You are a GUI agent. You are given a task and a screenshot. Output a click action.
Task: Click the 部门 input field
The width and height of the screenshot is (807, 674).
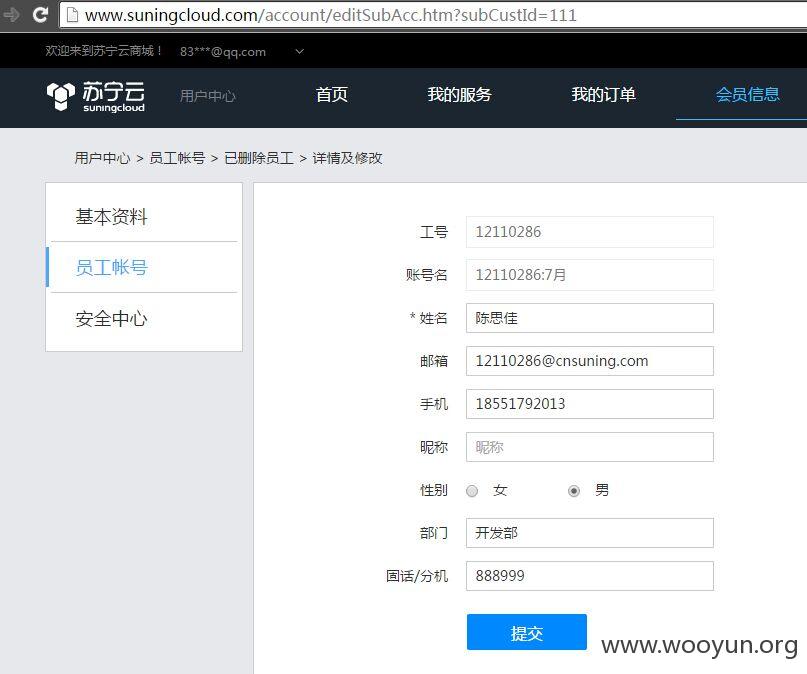[590, 533]
